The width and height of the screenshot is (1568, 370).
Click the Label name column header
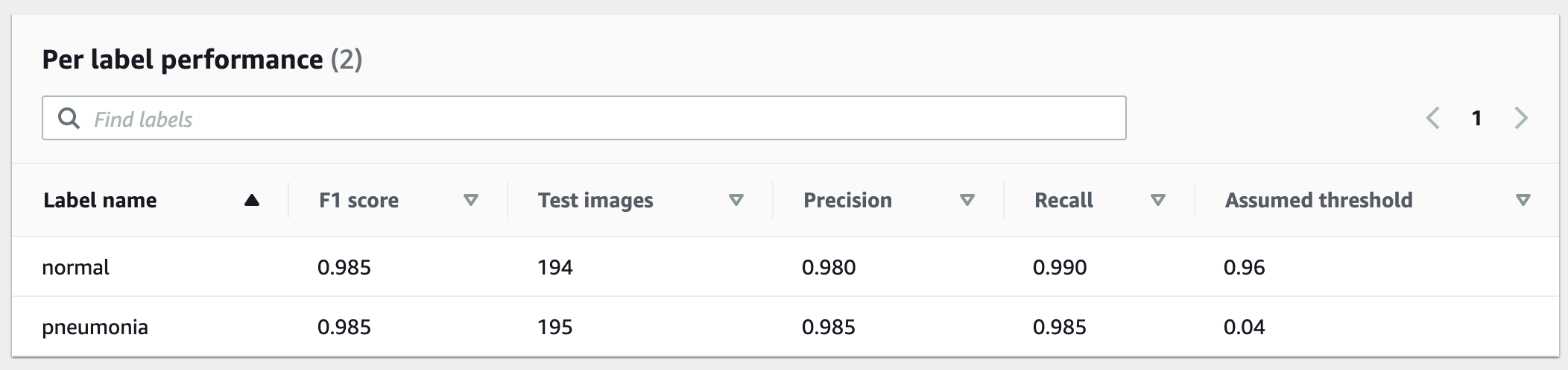tap(100, 200)
